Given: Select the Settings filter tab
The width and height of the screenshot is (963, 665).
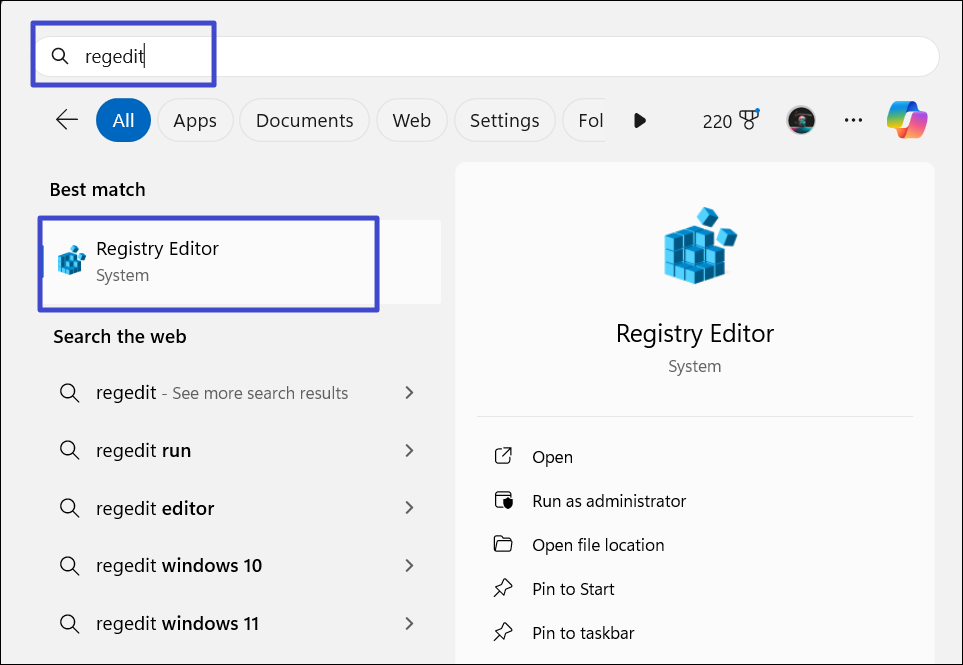Looking at the screenshot, I should coord(504,120).
